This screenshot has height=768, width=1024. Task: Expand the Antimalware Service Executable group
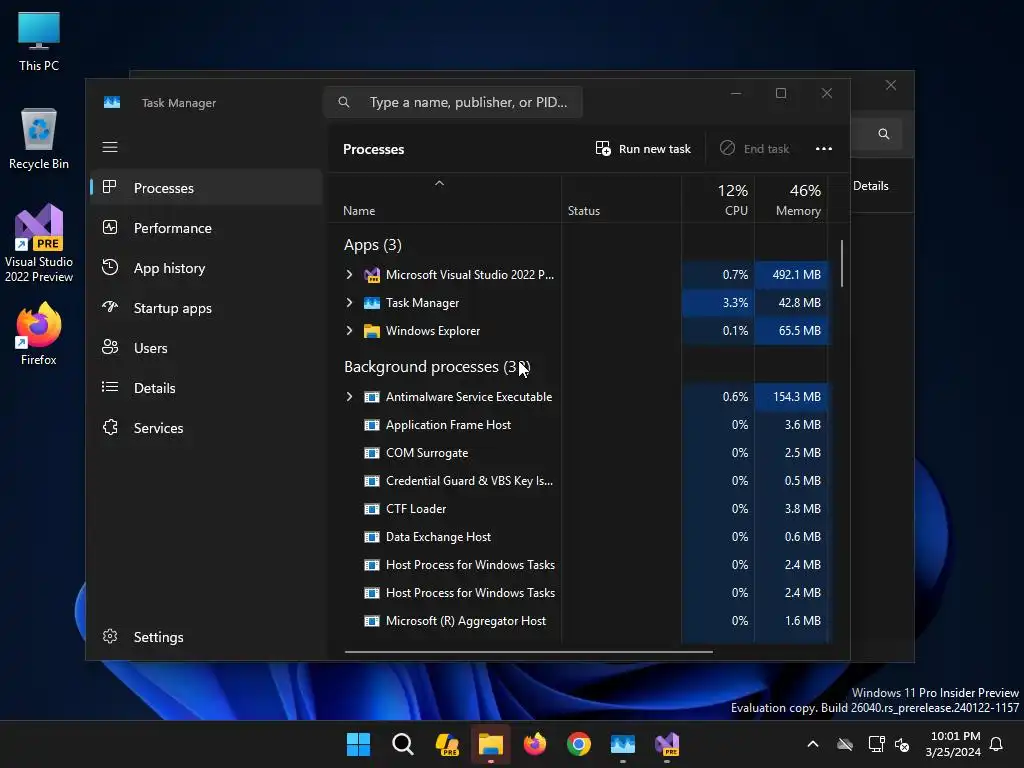pos(349,396)
